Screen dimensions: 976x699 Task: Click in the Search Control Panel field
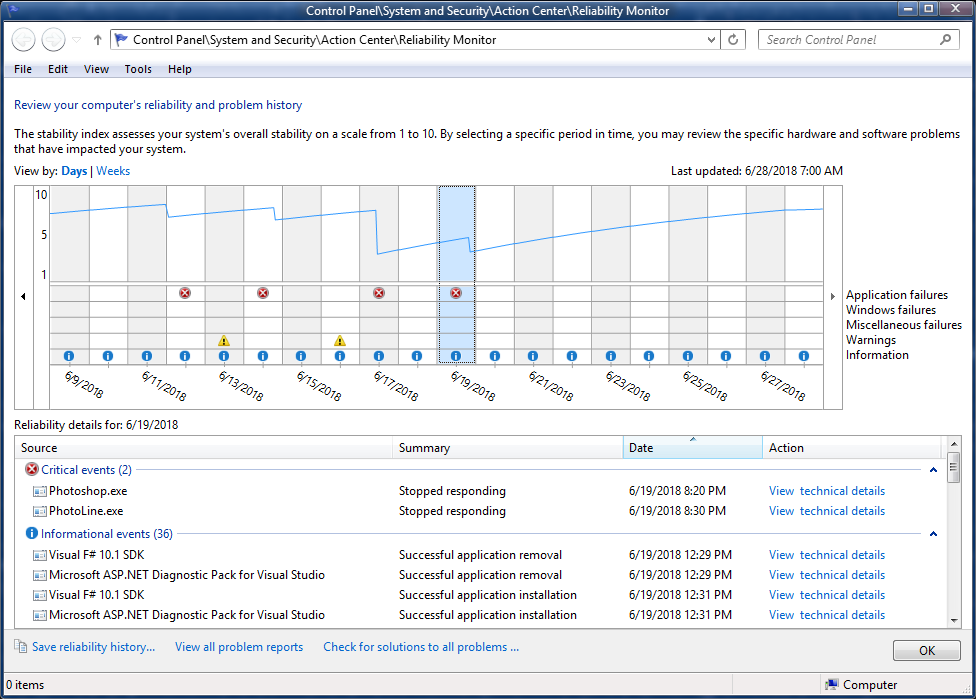(x=850, y=40)
